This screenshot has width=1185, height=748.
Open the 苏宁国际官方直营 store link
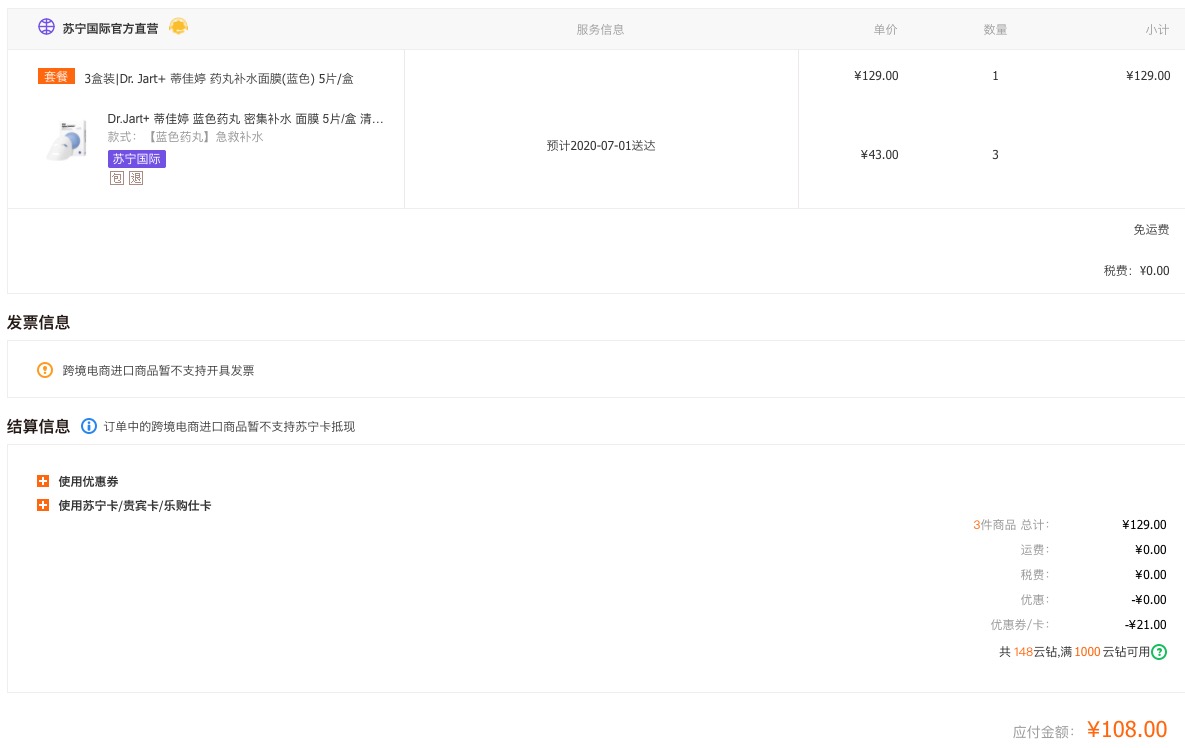[x=110, y=29]
